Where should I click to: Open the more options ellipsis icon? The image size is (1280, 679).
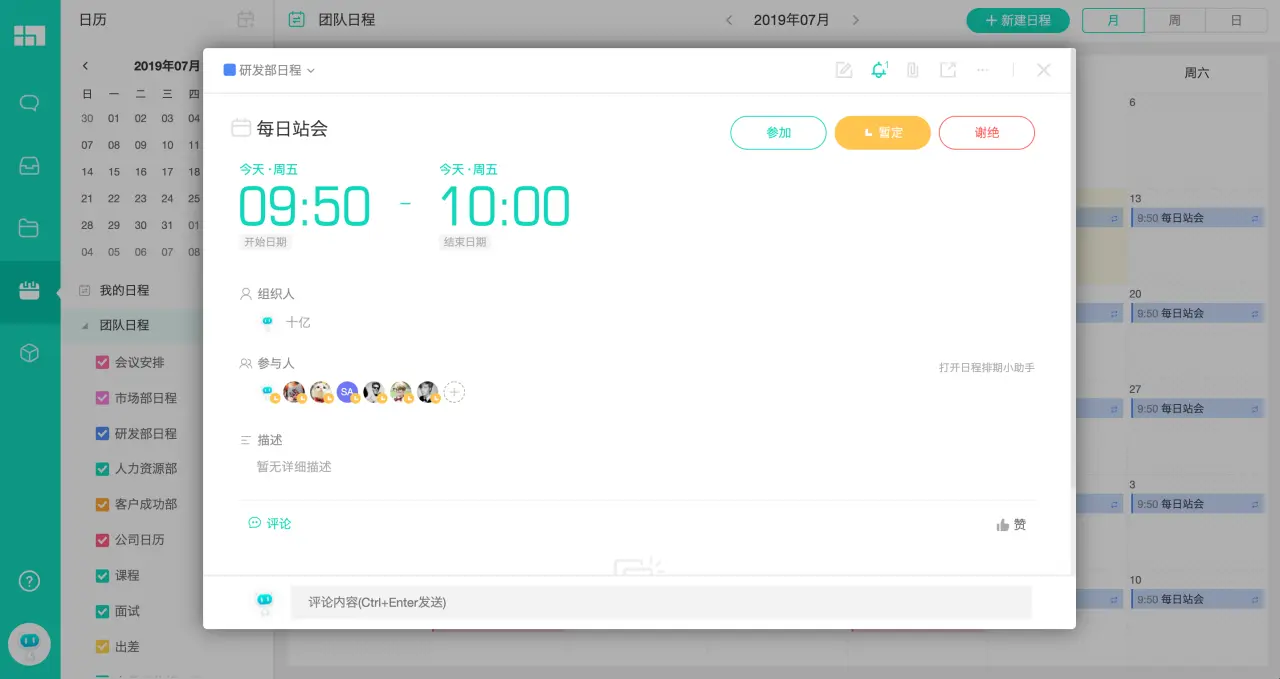pyautogui.click(x=982, y=70)
